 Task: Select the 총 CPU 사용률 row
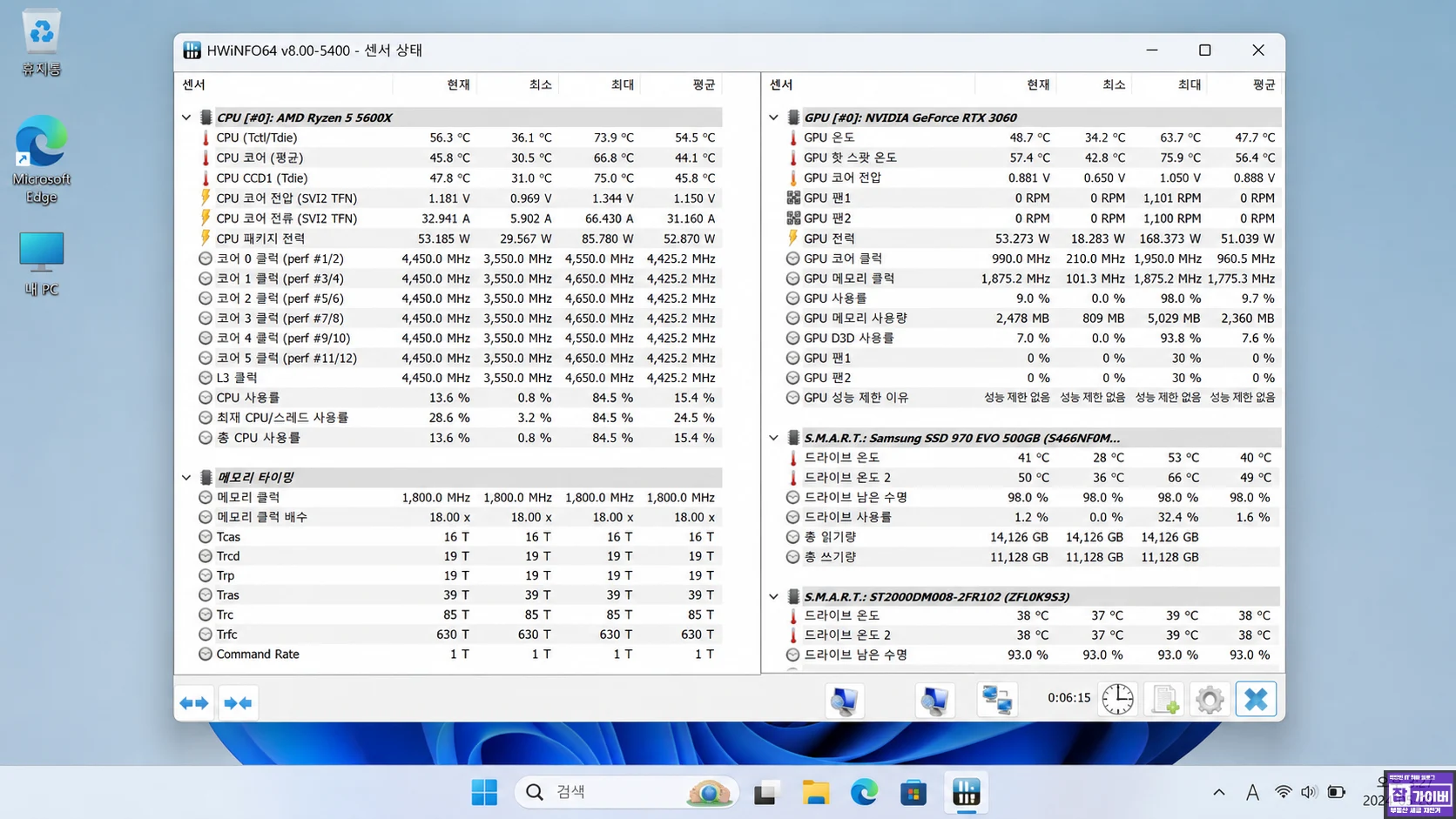click(459, 438)
